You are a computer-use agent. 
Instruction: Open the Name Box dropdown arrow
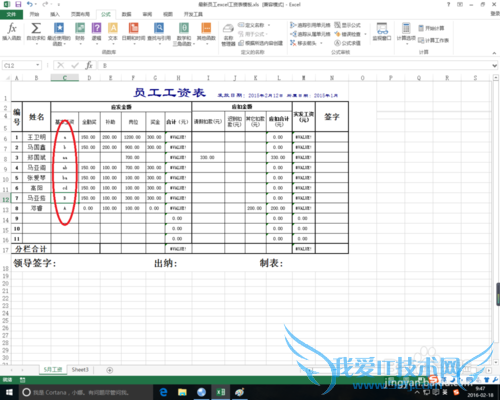[x=38, y=65]
